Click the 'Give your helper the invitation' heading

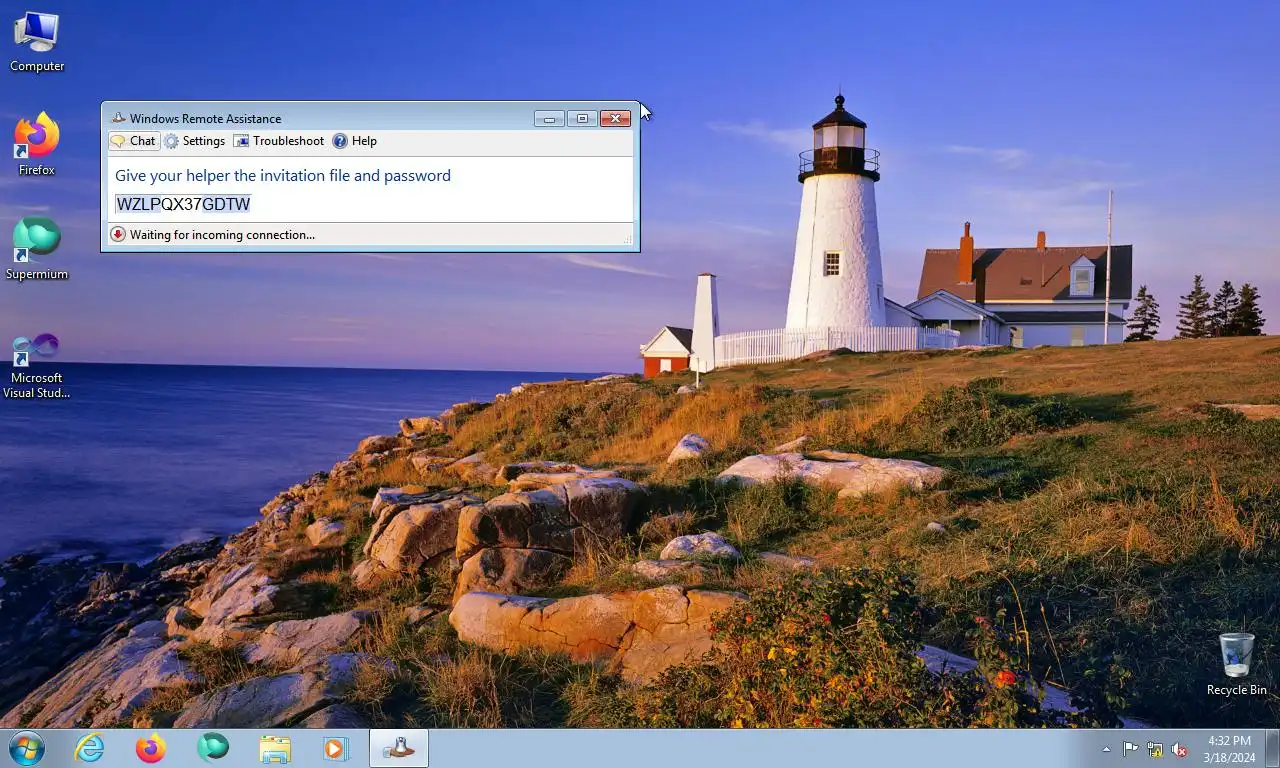tap(283, 175)
